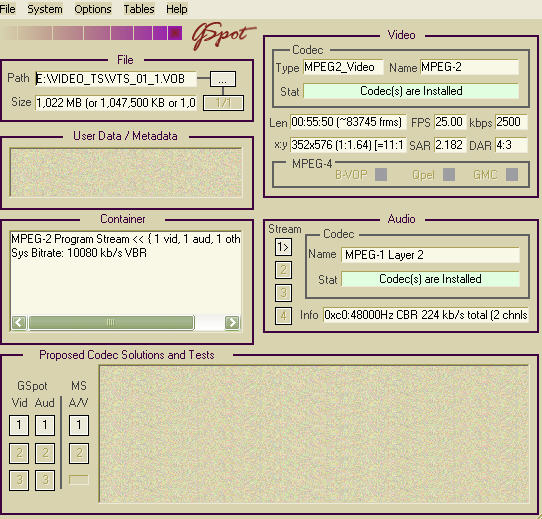Open the Tables menu
542x519 pixels.
(x=139, y=9)
